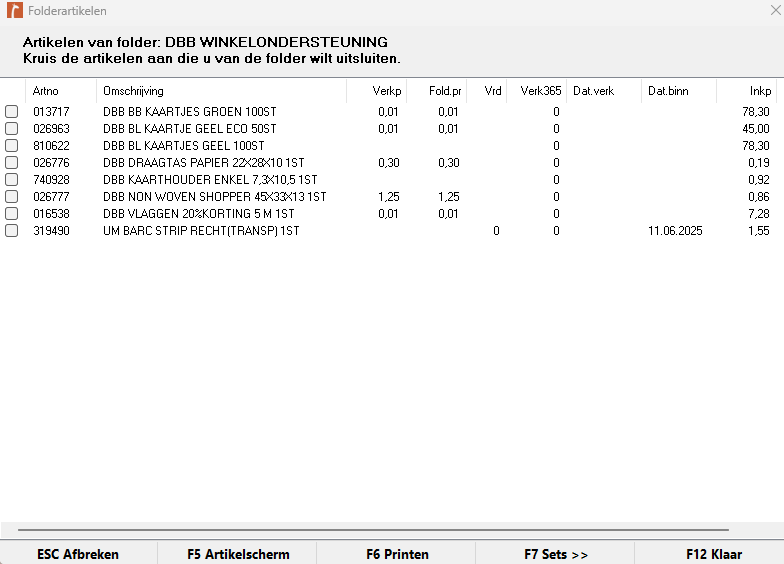Viewport: 784px width, 564px height.
Task: Click the Verkp column header
Action: pyautogui.click(x=377, y=91)
